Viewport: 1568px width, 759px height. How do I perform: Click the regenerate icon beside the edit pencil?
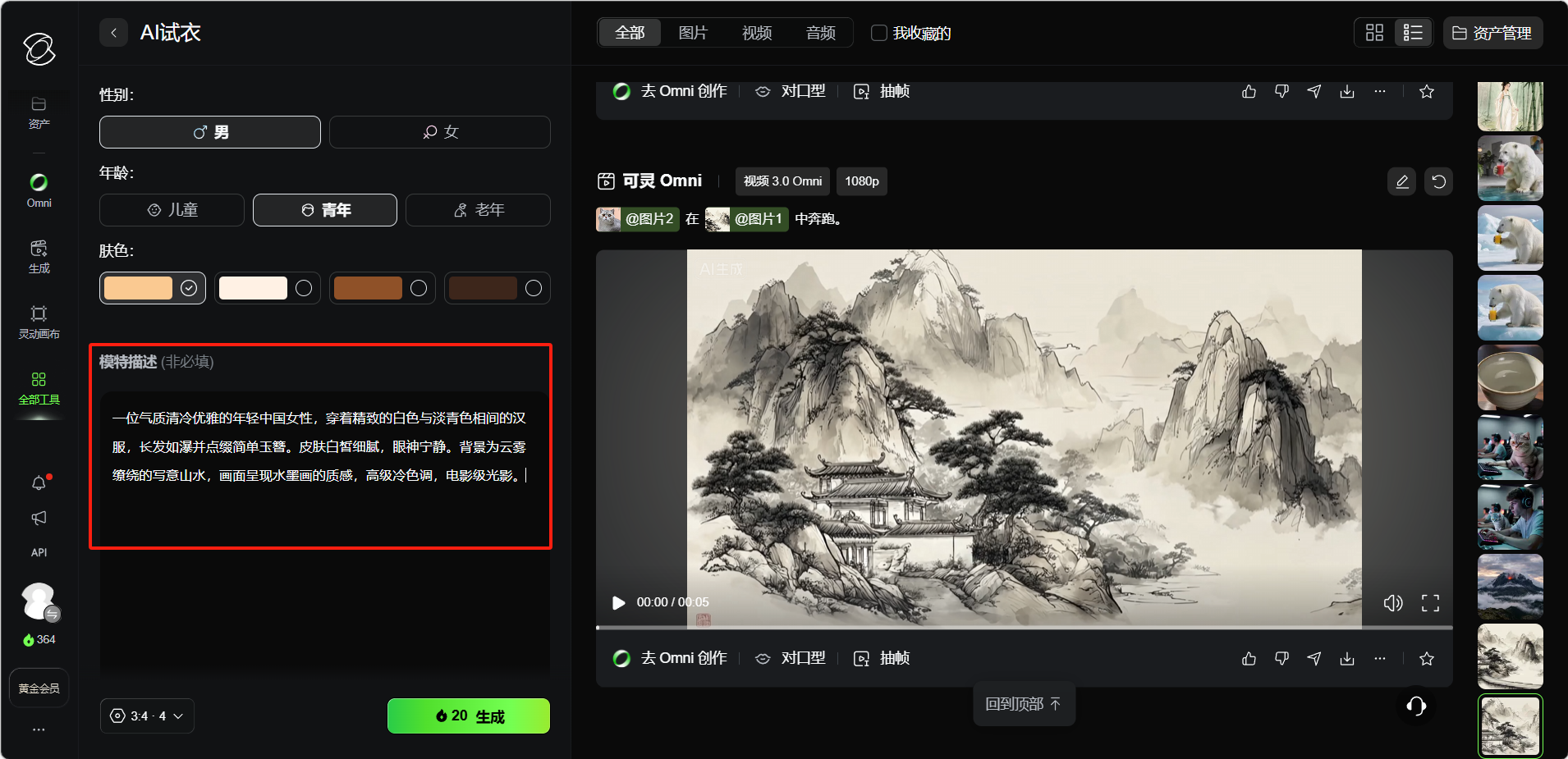[x=1439, y=181]
